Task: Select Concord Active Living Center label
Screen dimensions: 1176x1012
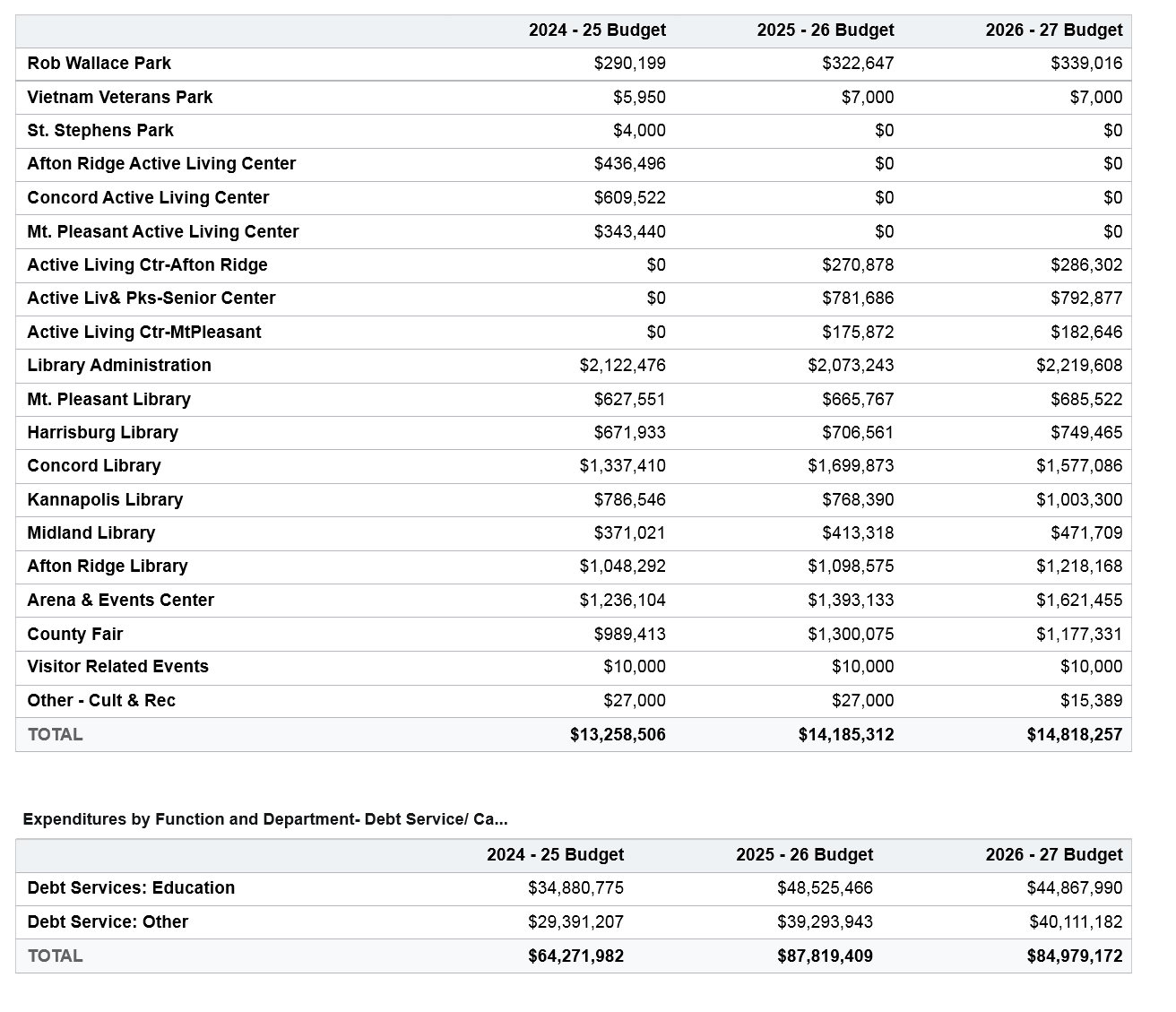Action: pos(148,198)
